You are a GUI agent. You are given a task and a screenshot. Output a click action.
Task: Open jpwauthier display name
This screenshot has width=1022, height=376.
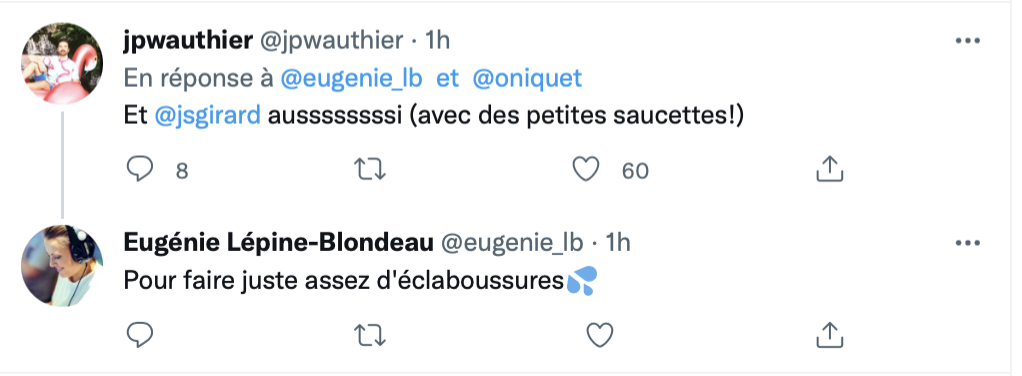(x=188, y=41)
